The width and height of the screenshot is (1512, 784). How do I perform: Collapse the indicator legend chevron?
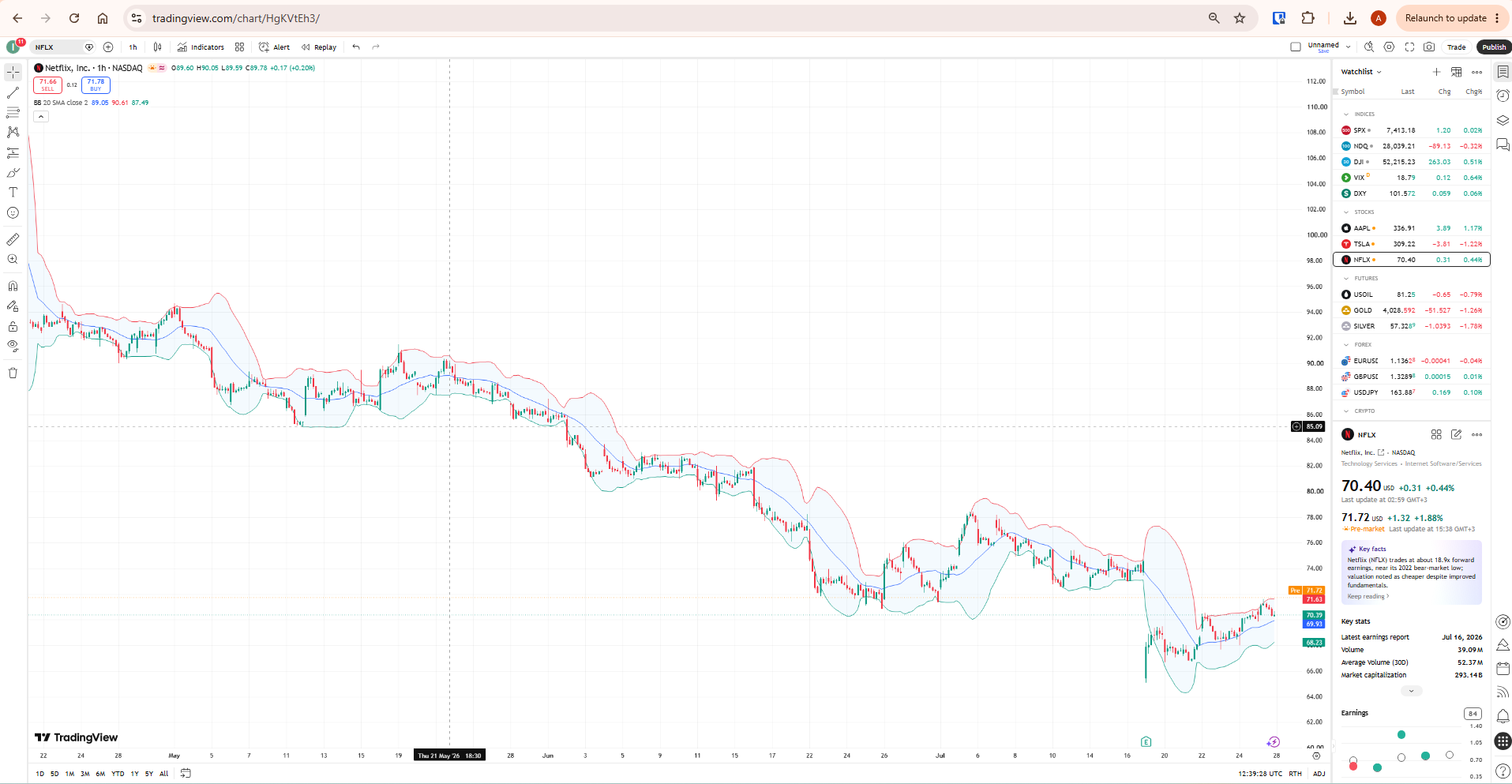(41, 116)
